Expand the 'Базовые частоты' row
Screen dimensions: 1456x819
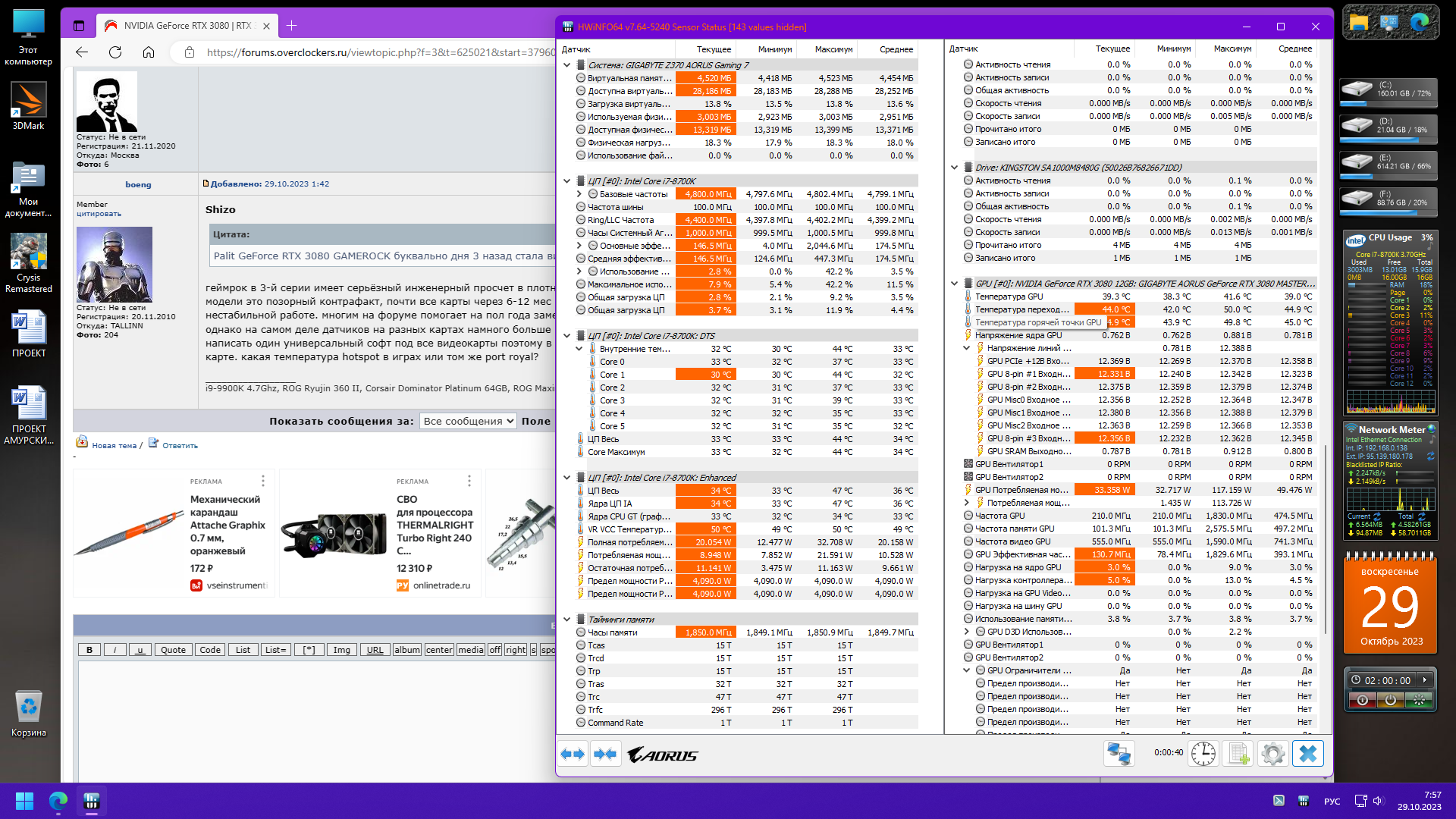pos(579,194)
